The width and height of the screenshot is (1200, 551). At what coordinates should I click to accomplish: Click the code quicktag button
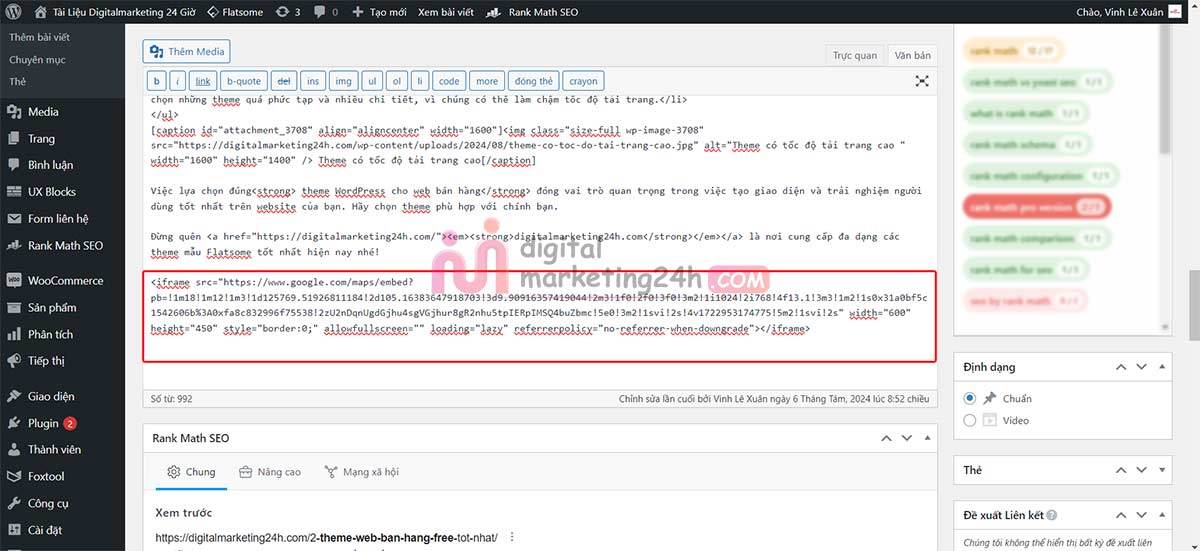[x=449, y=81]
